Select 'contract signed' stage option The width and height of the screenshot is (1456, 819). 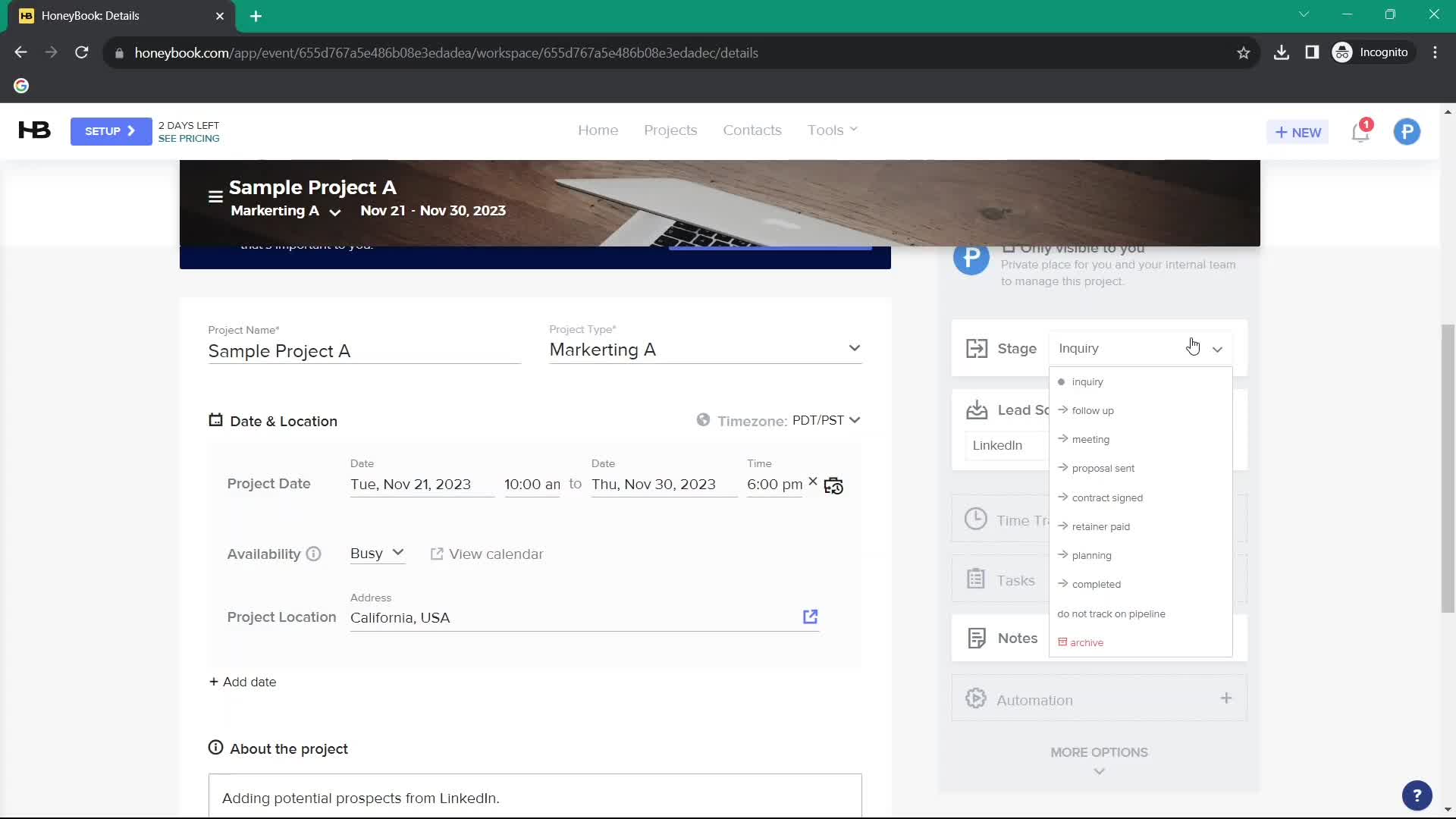(1107, 497)
